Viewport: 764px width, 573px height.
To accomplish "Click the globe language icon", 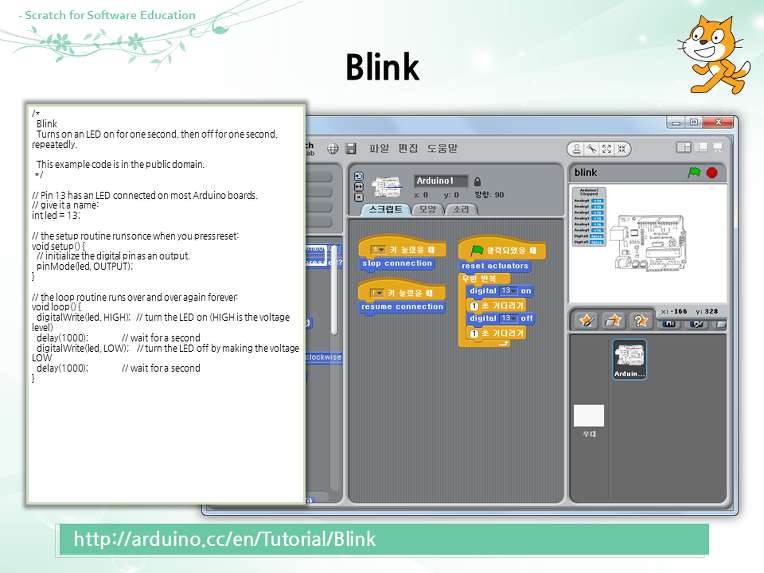I will coord(333,149).
